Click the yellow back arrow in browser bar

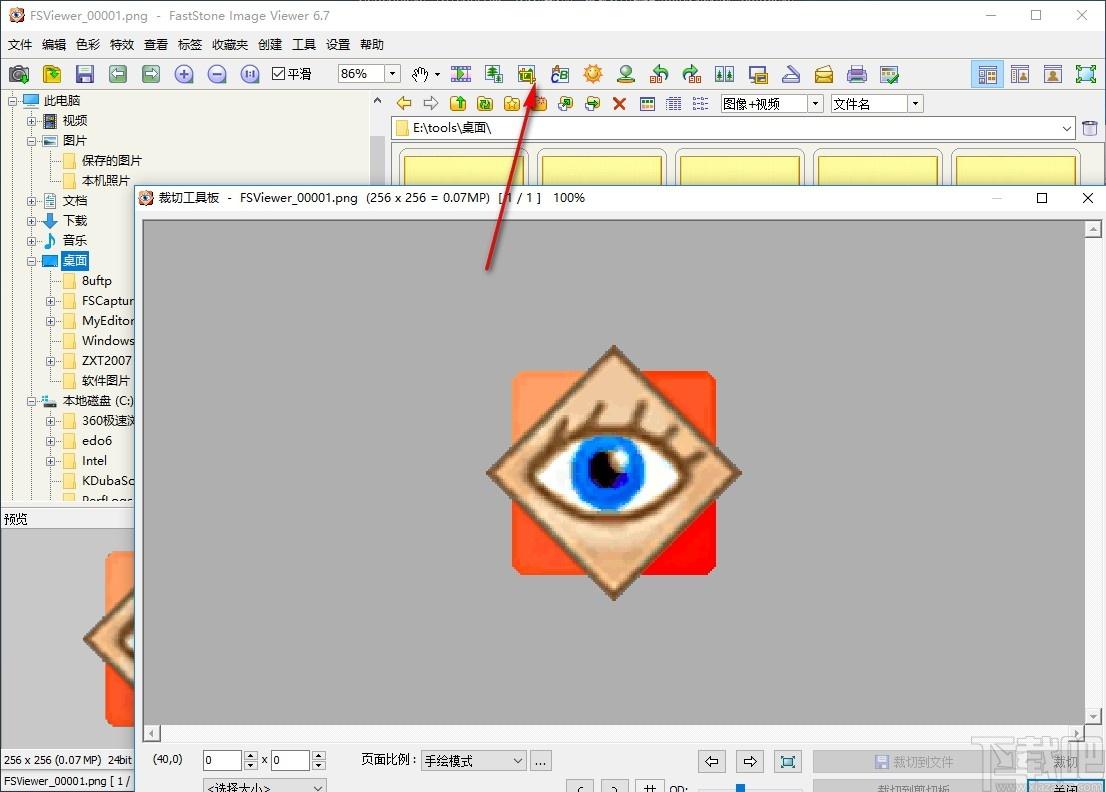pyautogui.click(x=404, y=104)
